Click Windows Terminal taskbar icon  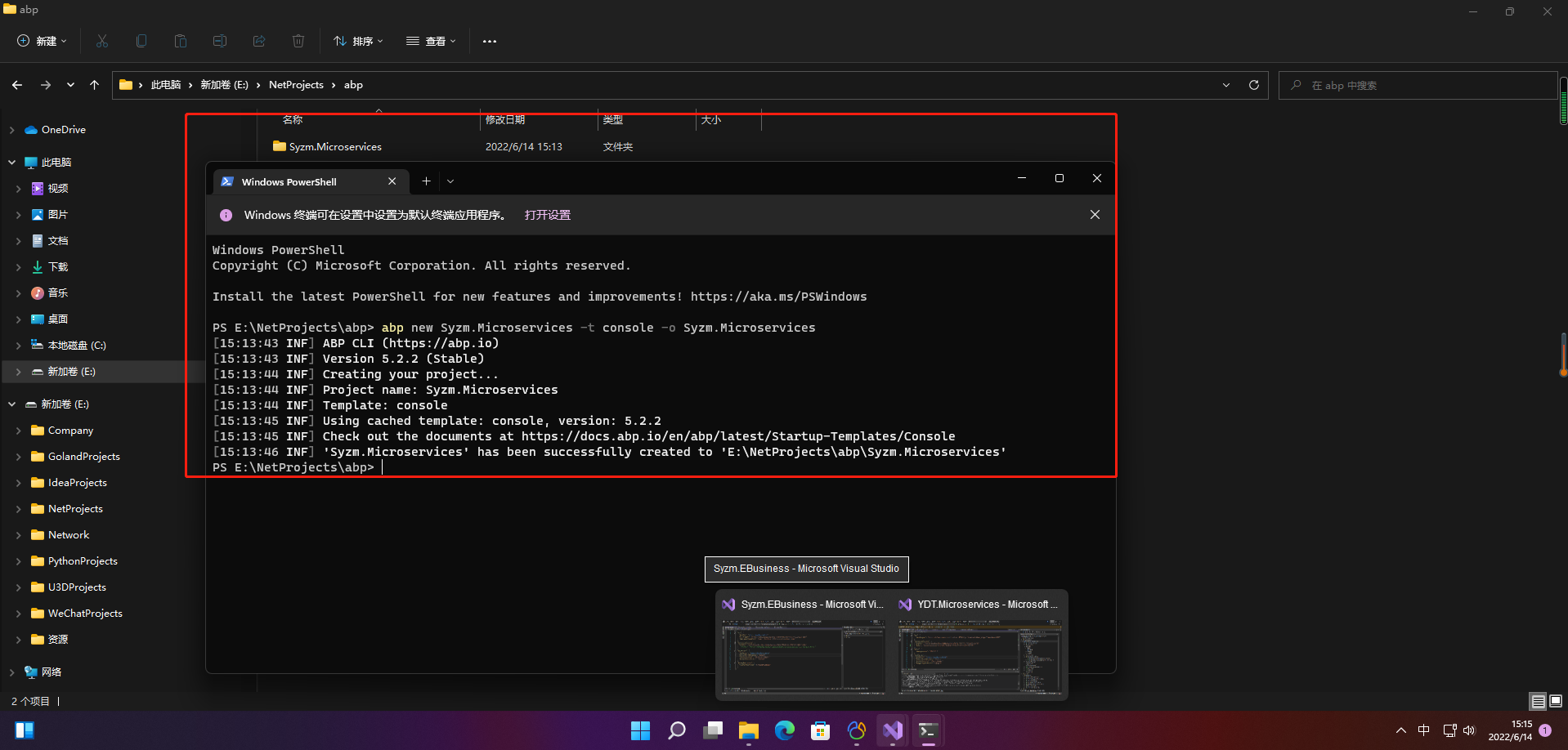[929, 730]
